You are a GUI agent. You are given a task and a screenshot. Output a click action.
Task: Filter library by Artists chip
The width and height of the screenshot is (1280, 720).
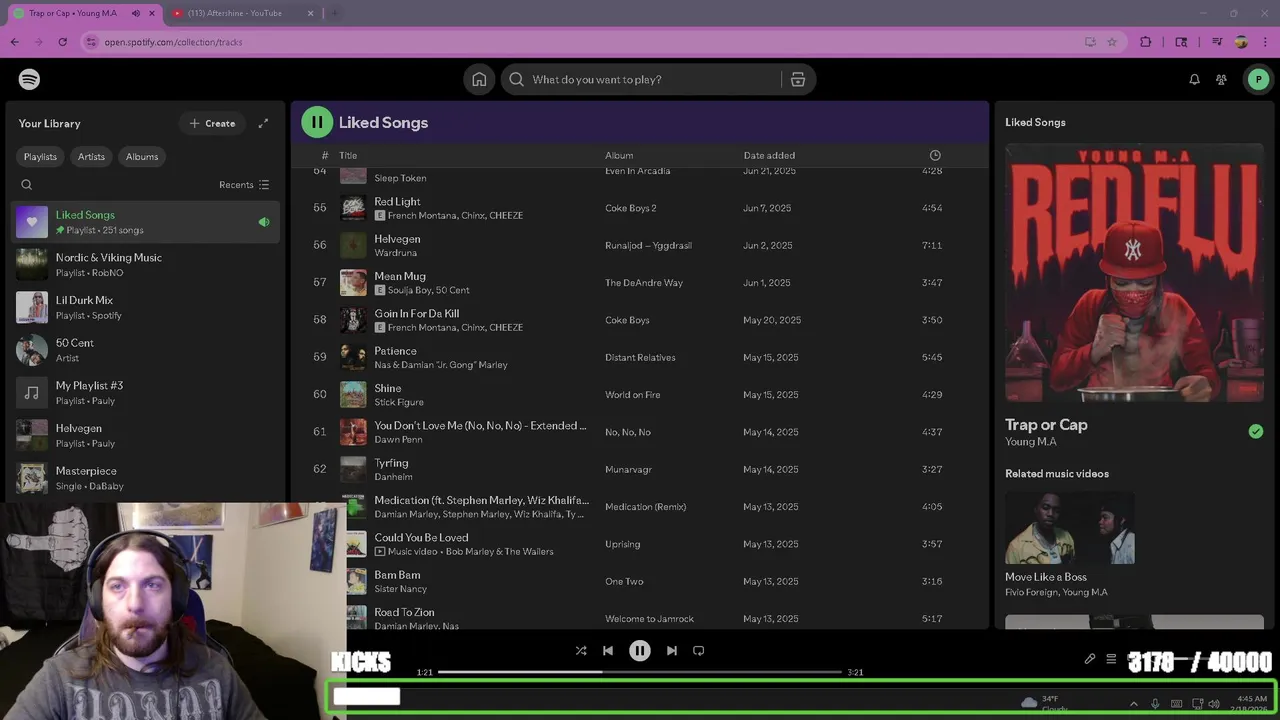click(x=91, y=157)
